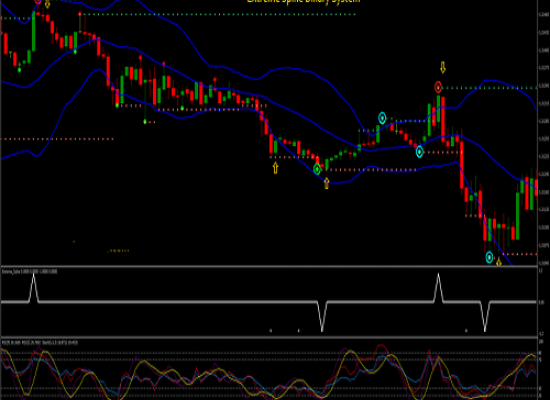Select the first downward spike in spike panel
This screenshot has width=550, height=400.
pyautogui.click(x=322, y=316)
